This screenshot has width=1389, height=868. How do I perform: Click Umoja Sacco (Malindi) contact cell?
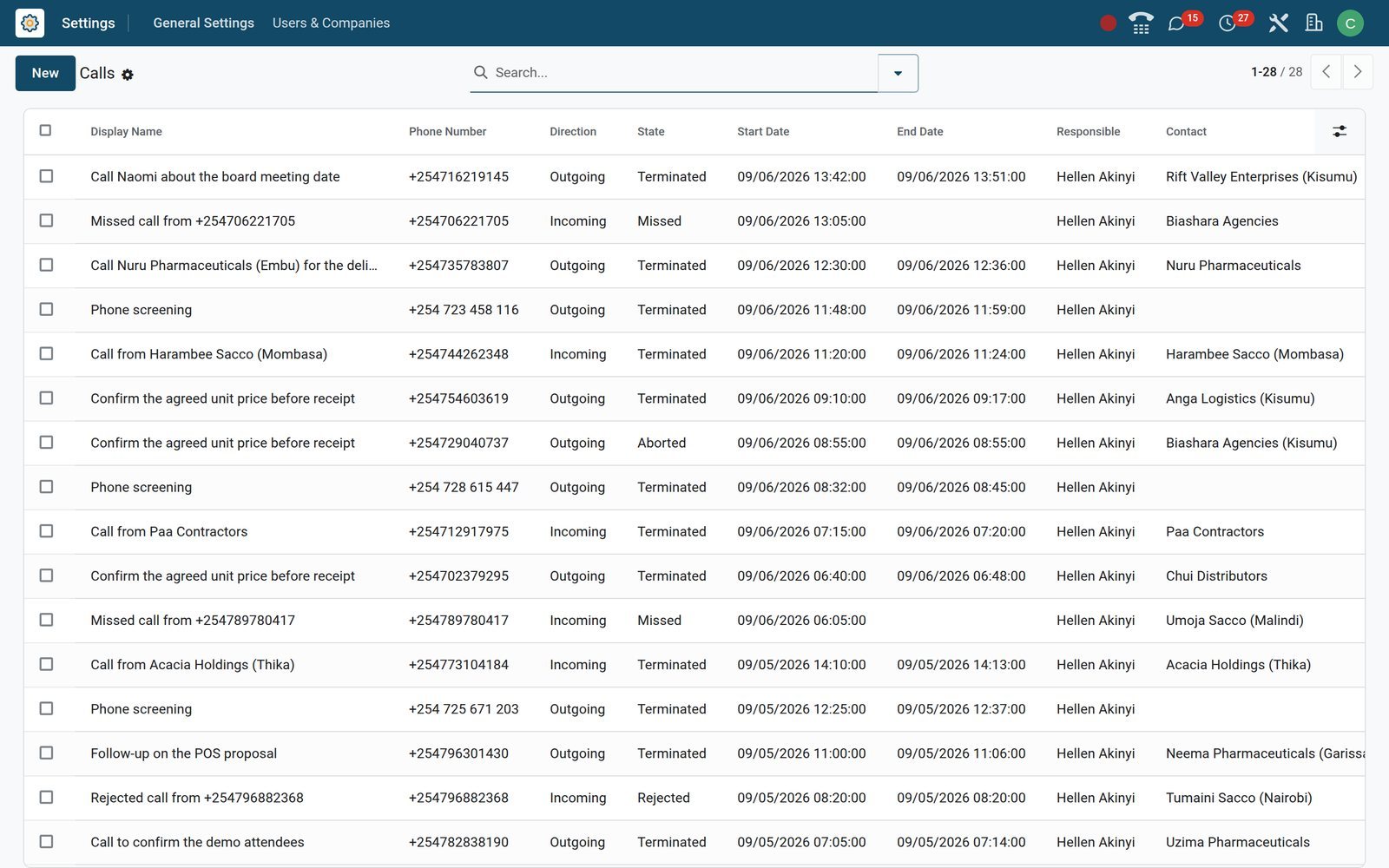click(1234, 621)
